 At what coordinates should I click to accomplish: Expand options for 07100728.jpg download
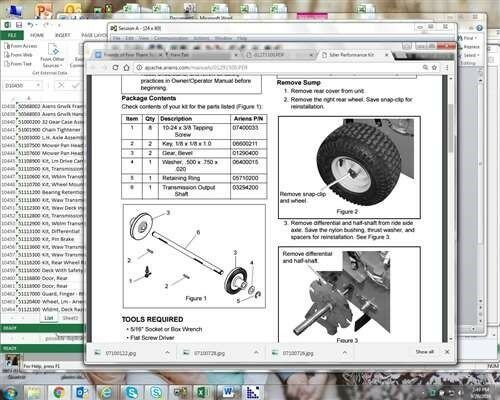click(256, 352)
